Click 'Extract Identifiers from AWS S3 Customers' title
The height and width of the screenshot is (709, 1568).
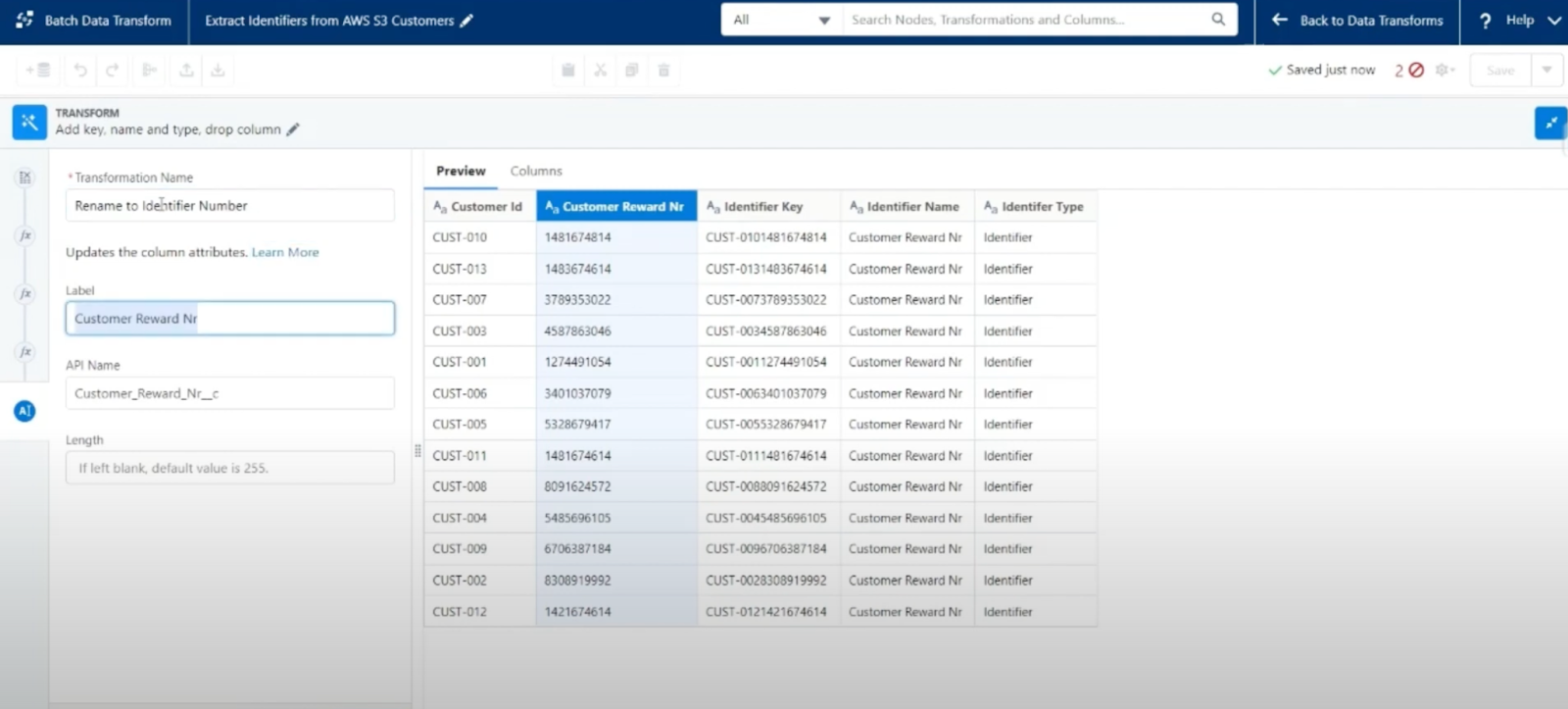329,21
